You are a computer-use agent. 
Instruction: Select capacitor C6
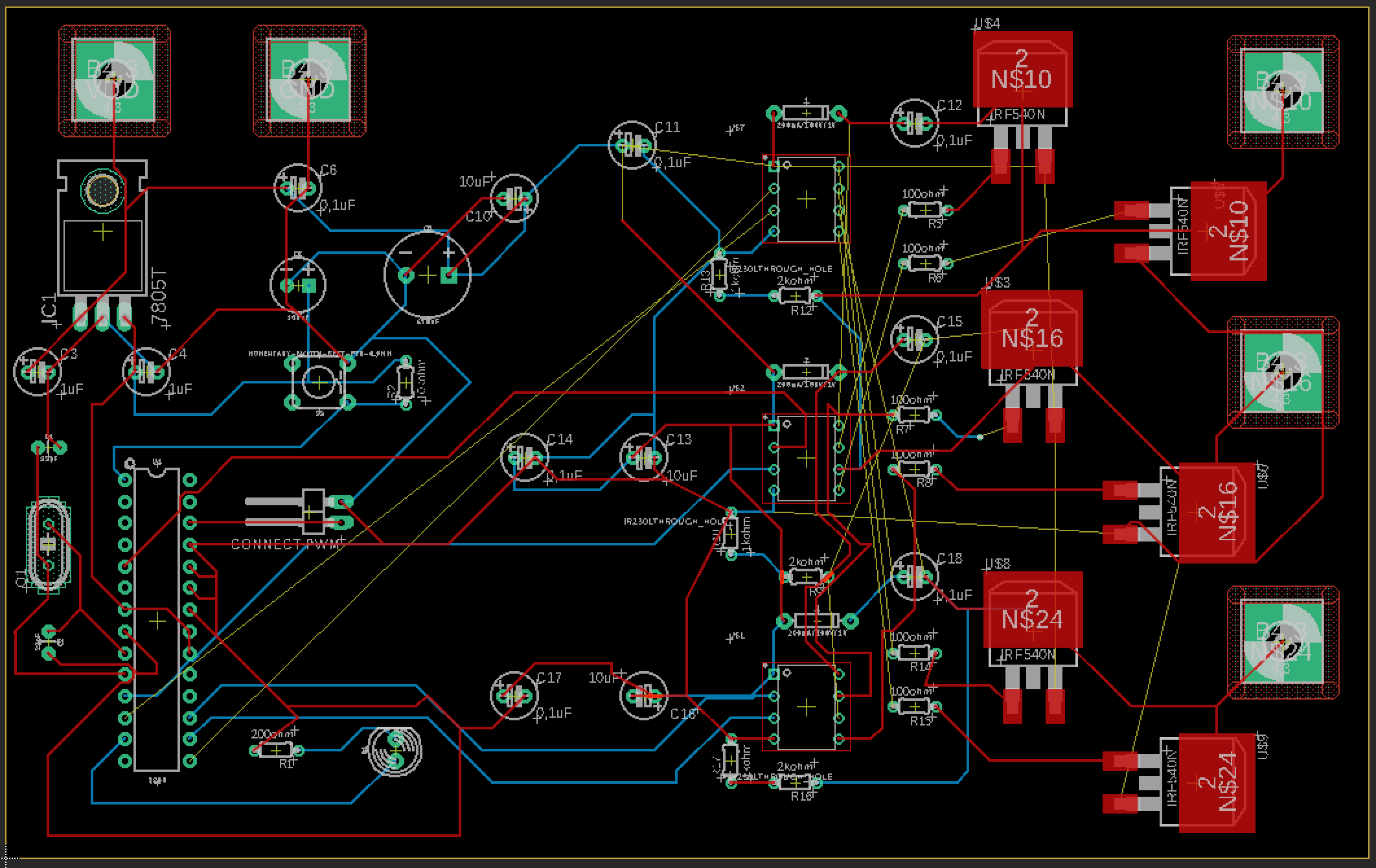[298, 188]
